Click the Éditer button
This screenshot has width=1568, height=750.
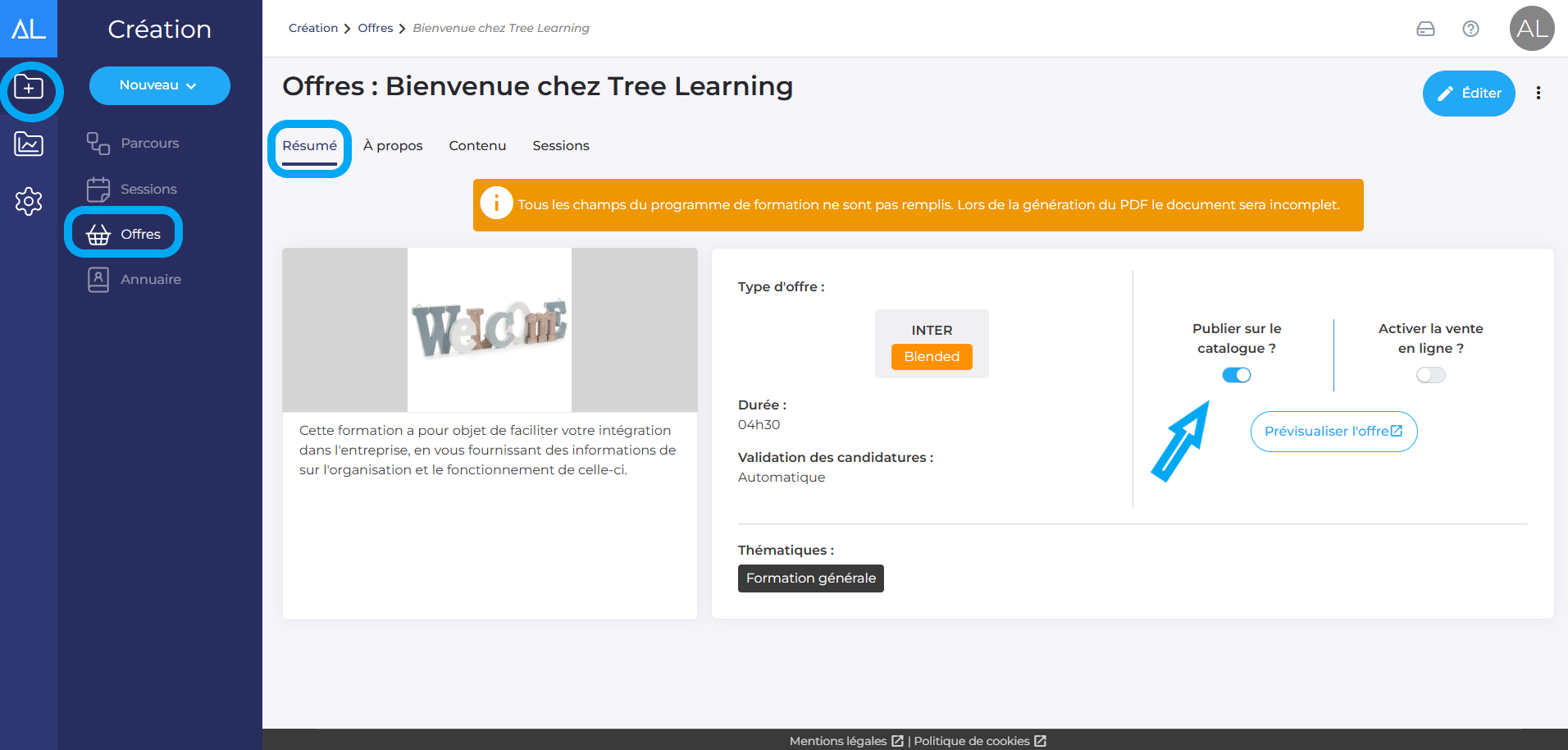1468,94
